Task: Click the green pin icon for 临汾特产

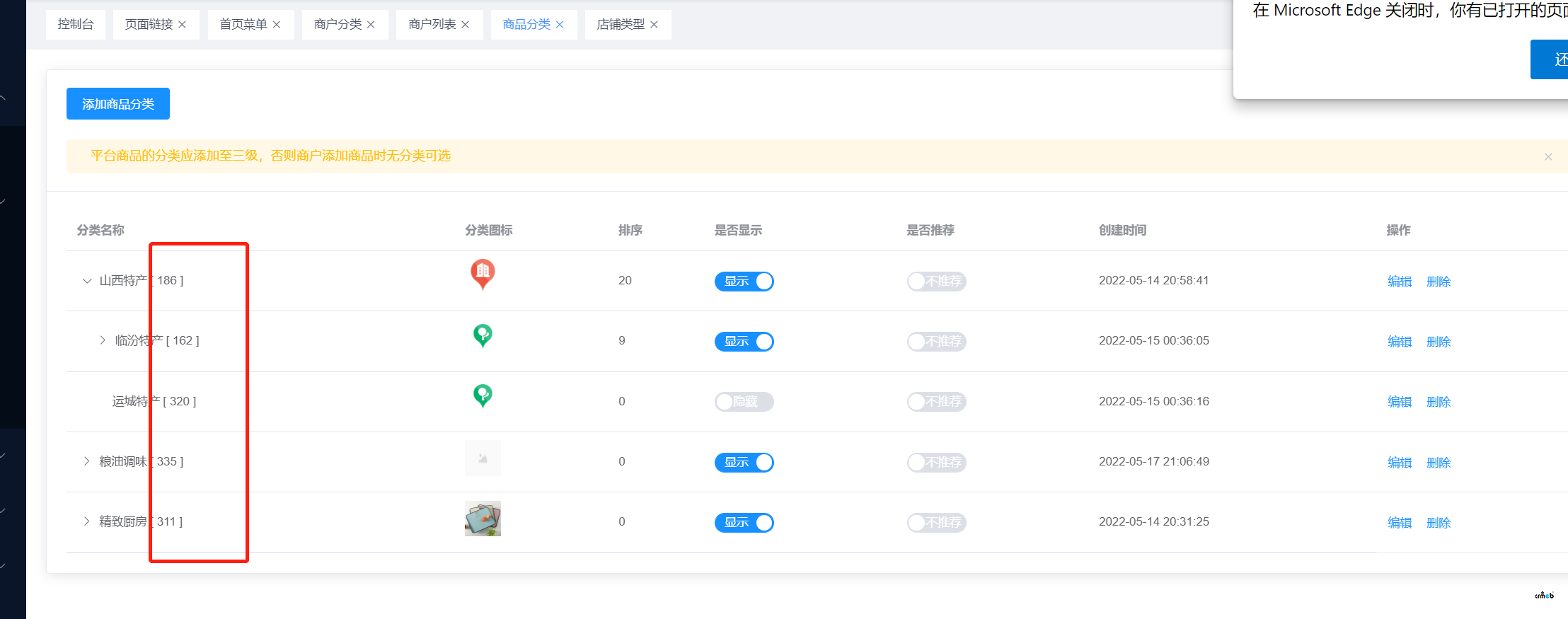Action: tap(483, 335)
